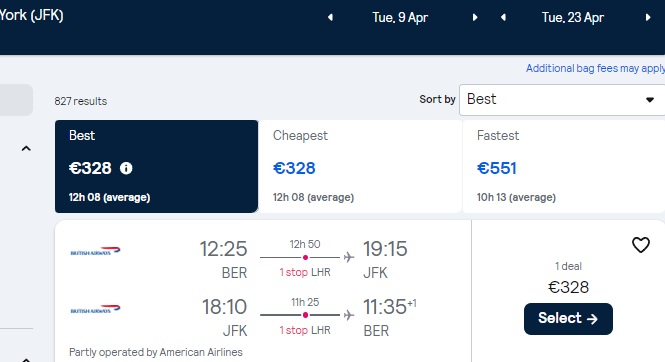
Task: Switch to the Cheapest €328 tab
Action: point(360,166)
